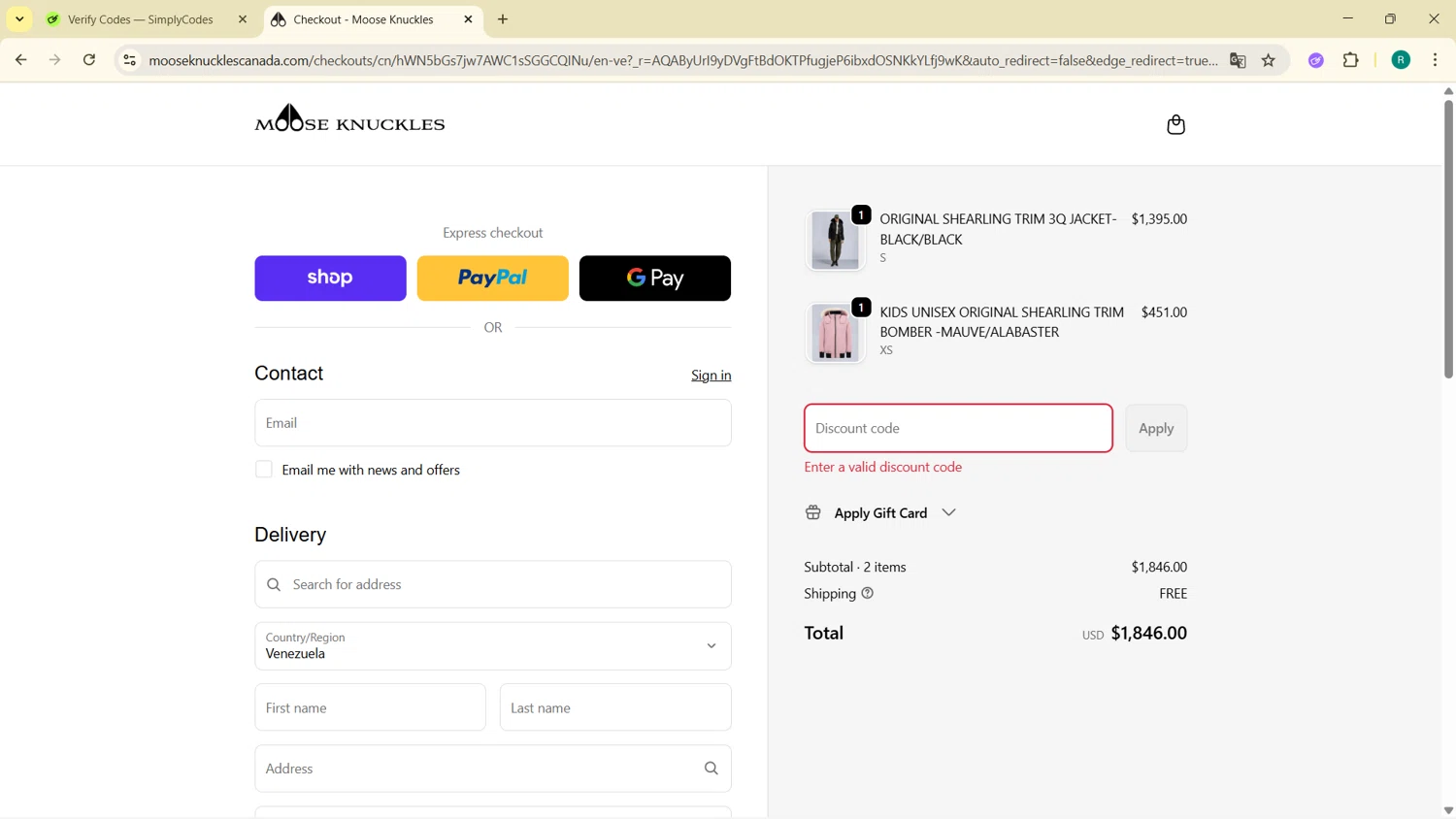Open the black shearling jacket thumbnail
This screenshot has width=1456, height=819.
coord(835,240)
